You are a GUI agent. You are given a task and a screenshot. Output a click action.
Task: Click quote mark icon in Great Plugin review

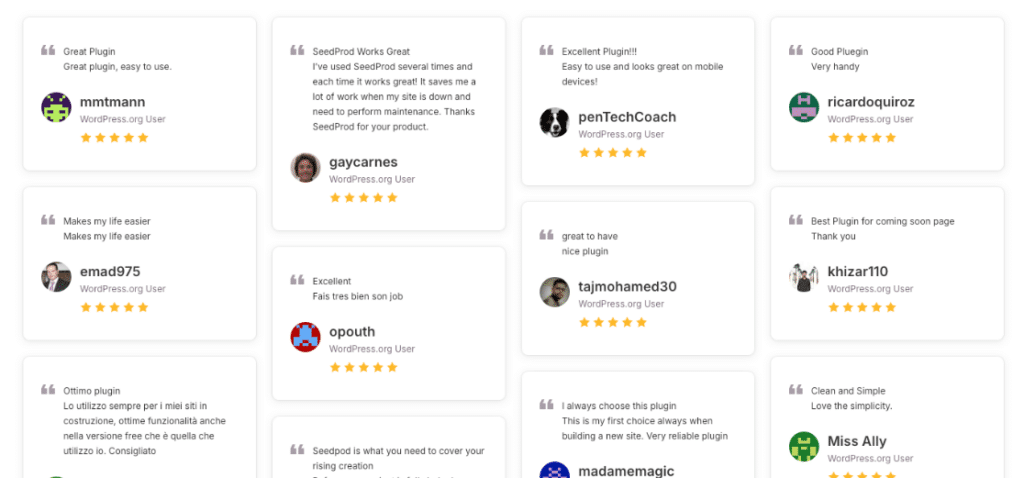pyautogui.click(x=48, y=50)
